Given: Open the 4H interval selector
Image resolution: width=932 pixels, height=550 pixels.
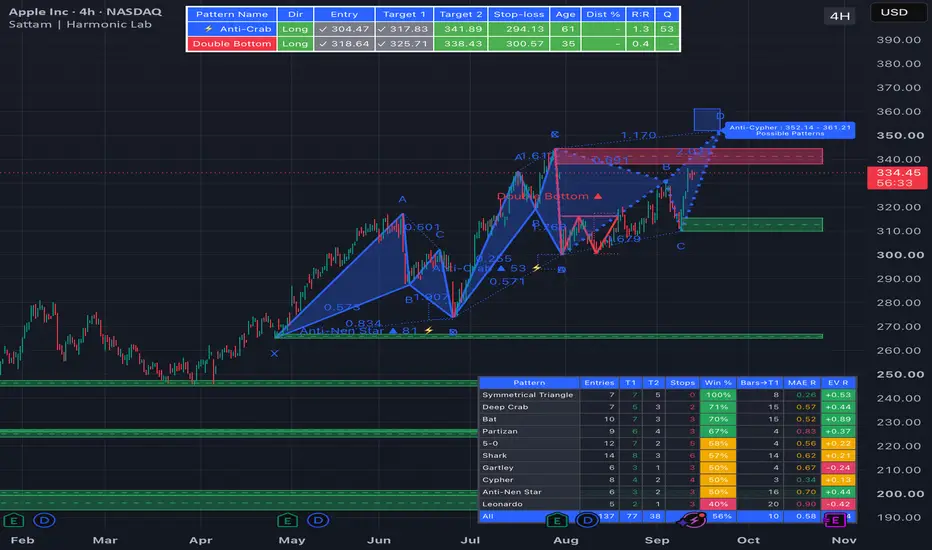Looking at the screenshot, I should click(840, 16).
